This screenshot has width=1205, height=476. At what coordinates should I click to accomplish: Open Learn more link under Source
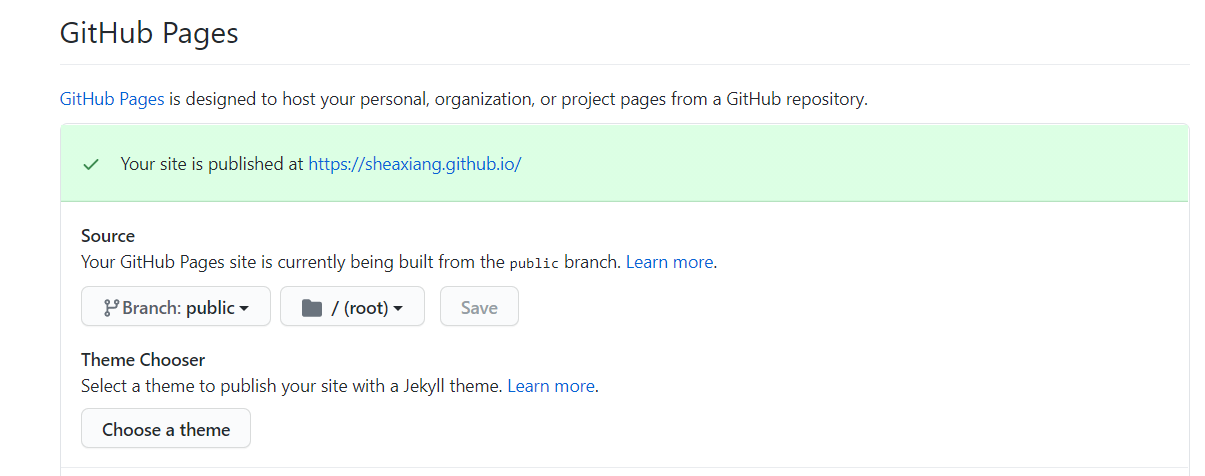click(x=669, y=262)
